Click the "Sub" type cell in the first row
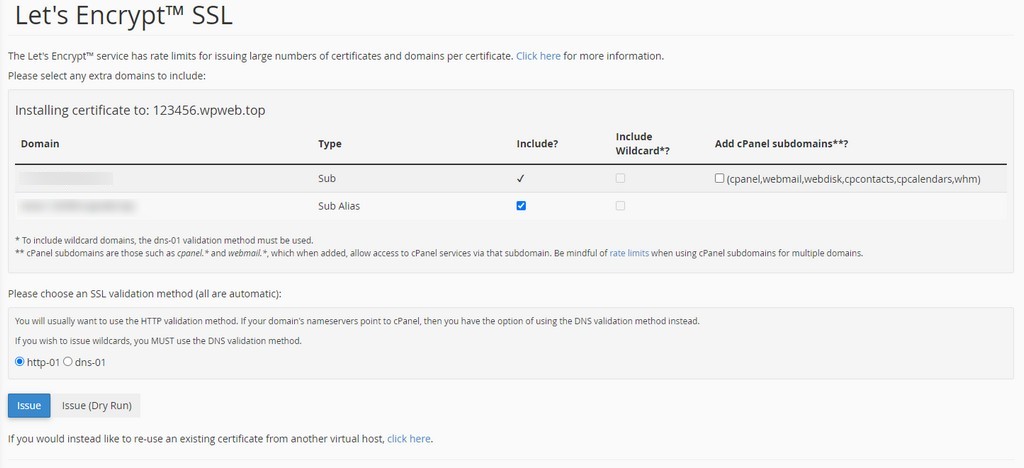Image resolution: width=1024 pixels, height=468 pixels. [327, 178]
